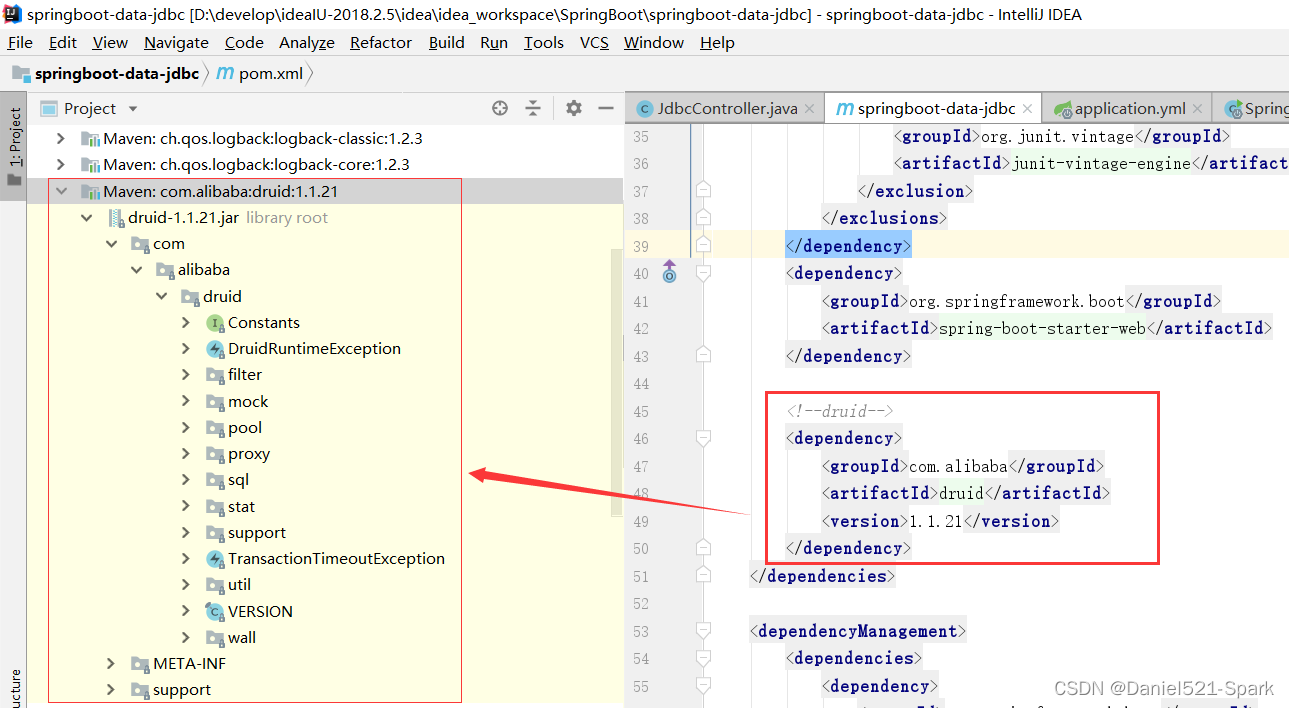Click the fold marker on line 37

click(704, 190)
